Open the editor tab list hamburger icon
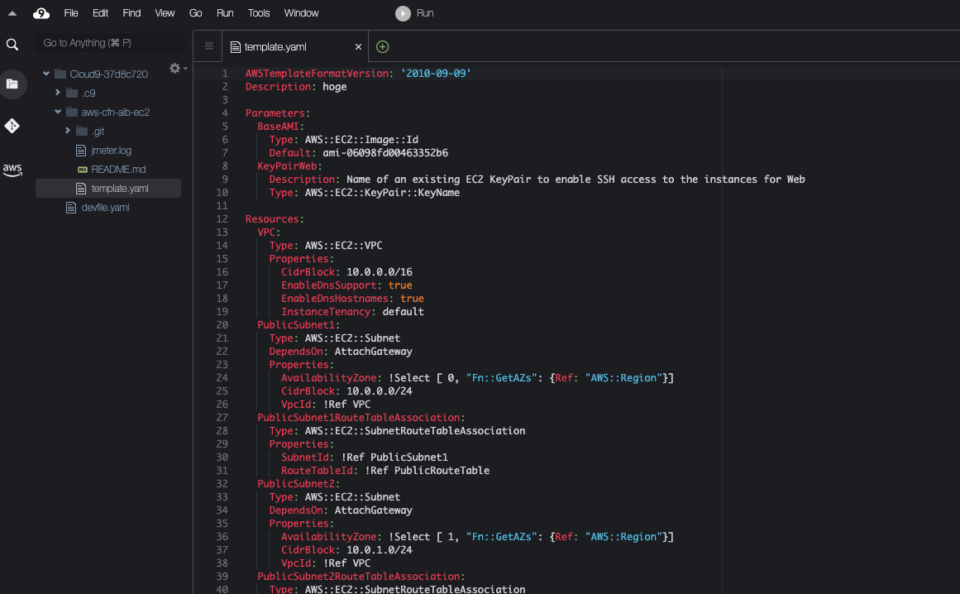 [x=208, y=45]
